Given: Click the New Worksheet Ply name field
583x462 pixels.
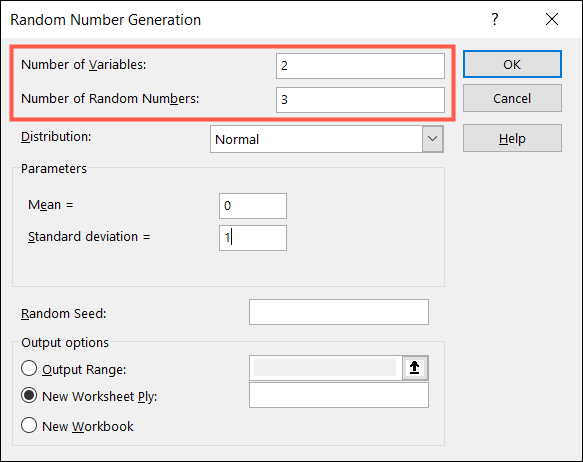Looking at the screenshot, I should point(339,395).
